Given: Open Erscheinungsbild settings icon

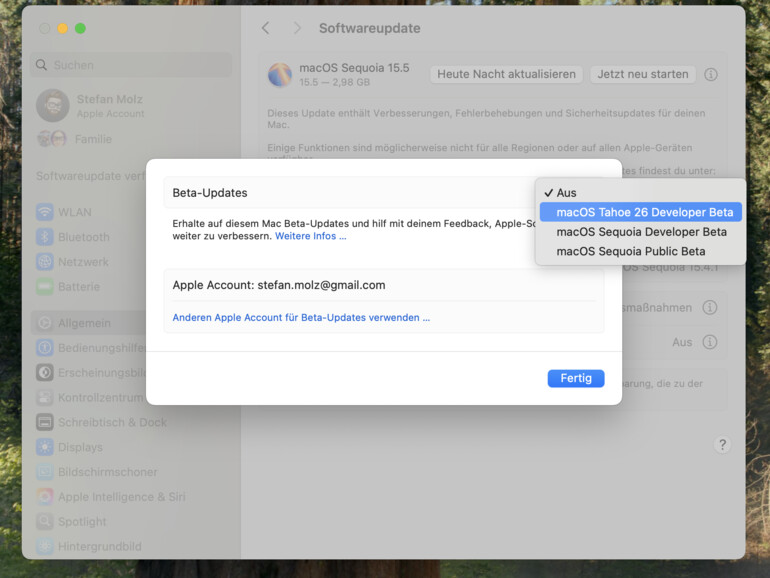Looking at the screenshot, I should pos(45,373).
